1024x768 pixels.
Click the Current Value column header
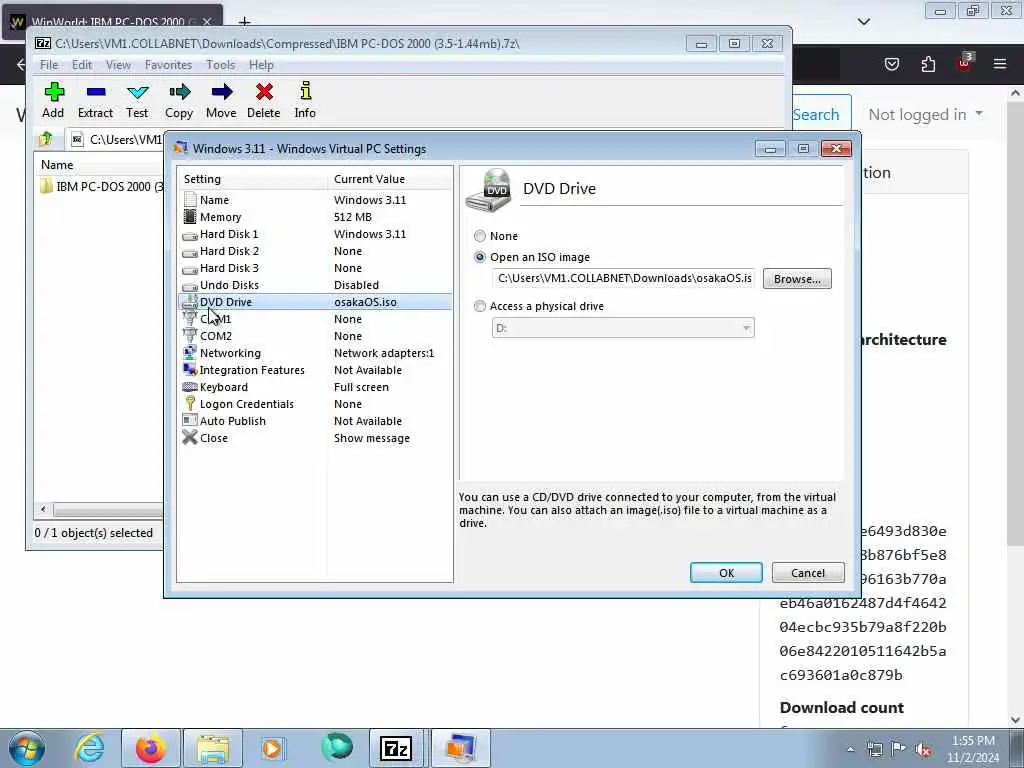[390, 179]
